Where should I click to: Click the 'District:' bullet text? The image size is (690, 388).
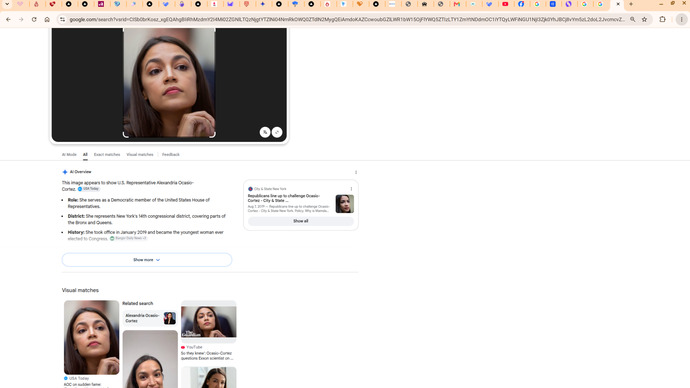tap(147, 220)
